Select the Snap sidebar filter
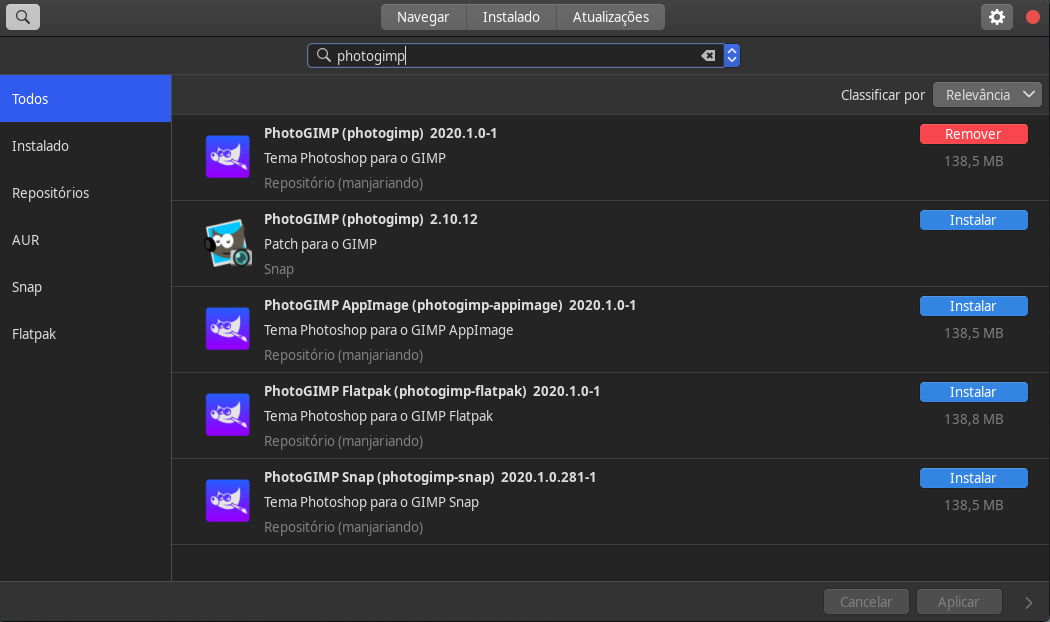This screenshot has width=1050, height=622. coord(86,287)
